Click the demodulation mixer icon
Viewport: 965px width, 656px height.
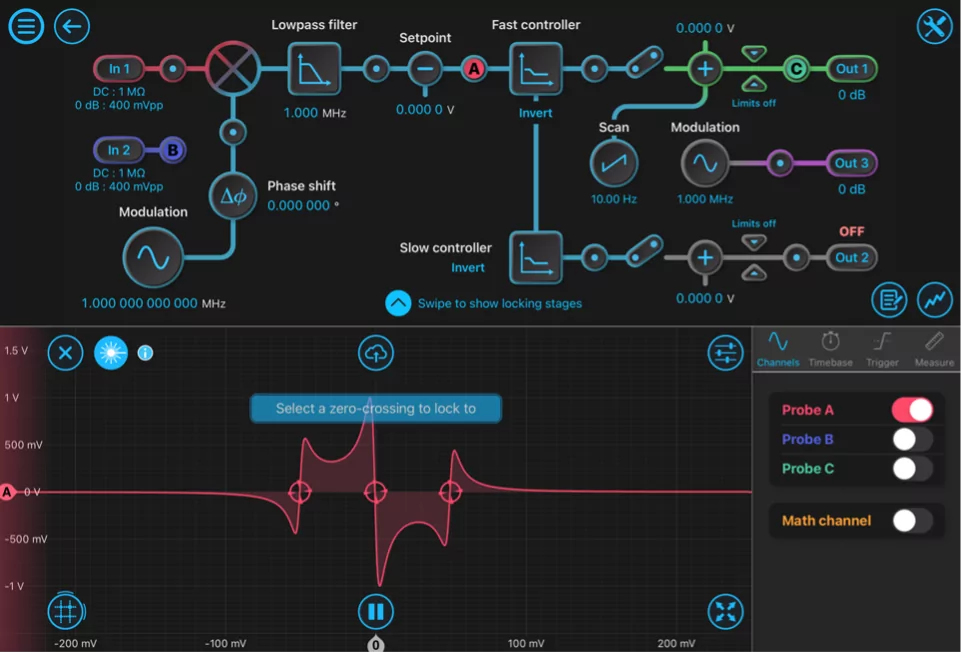point(233,68)
